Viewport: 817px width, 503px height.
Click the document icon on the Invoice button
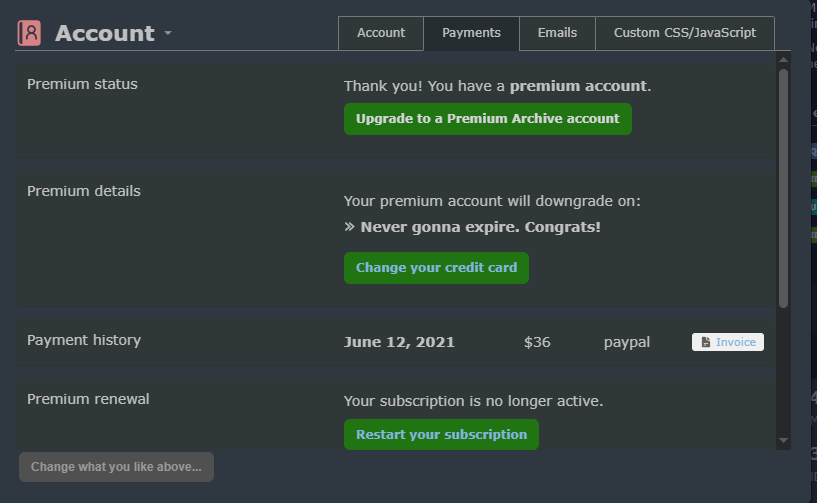706,342
